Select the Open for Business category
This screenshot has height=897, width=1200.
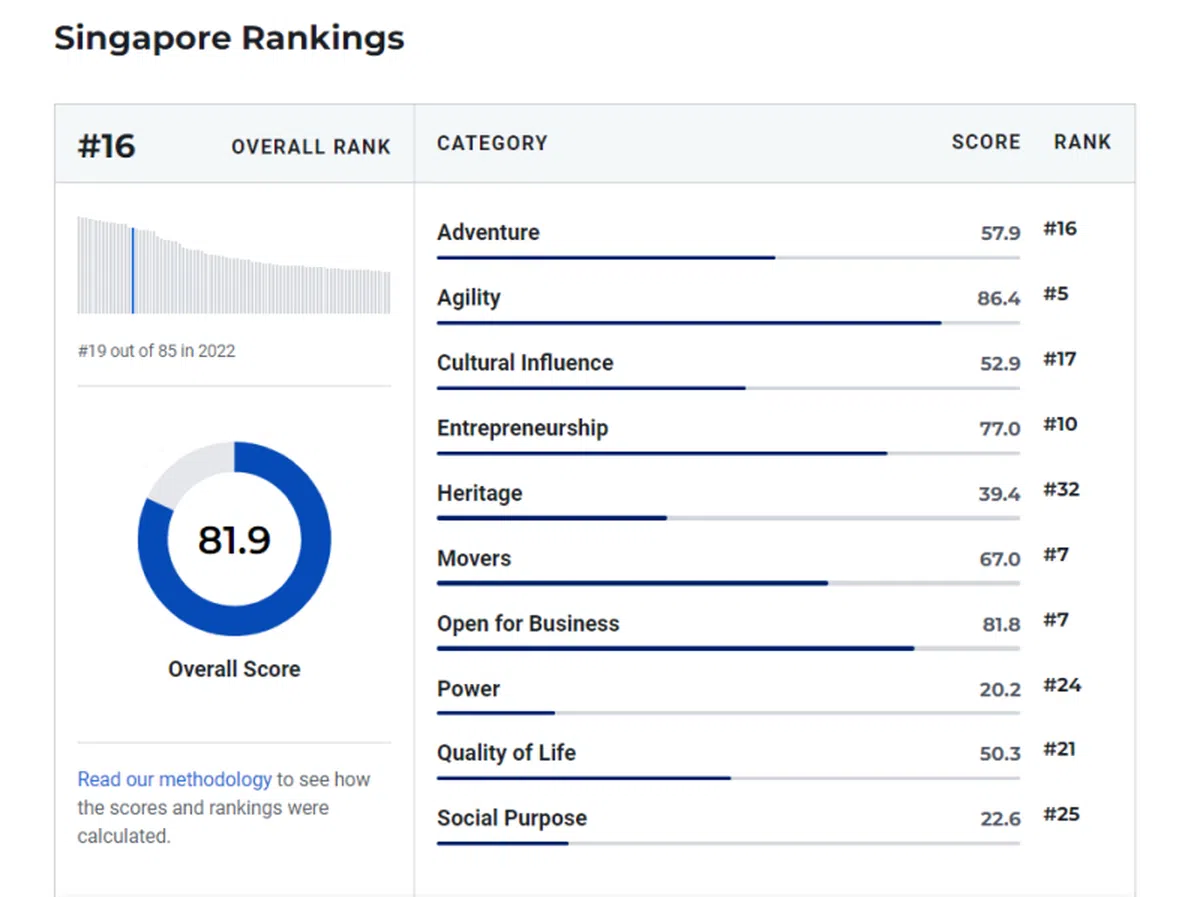528,623
